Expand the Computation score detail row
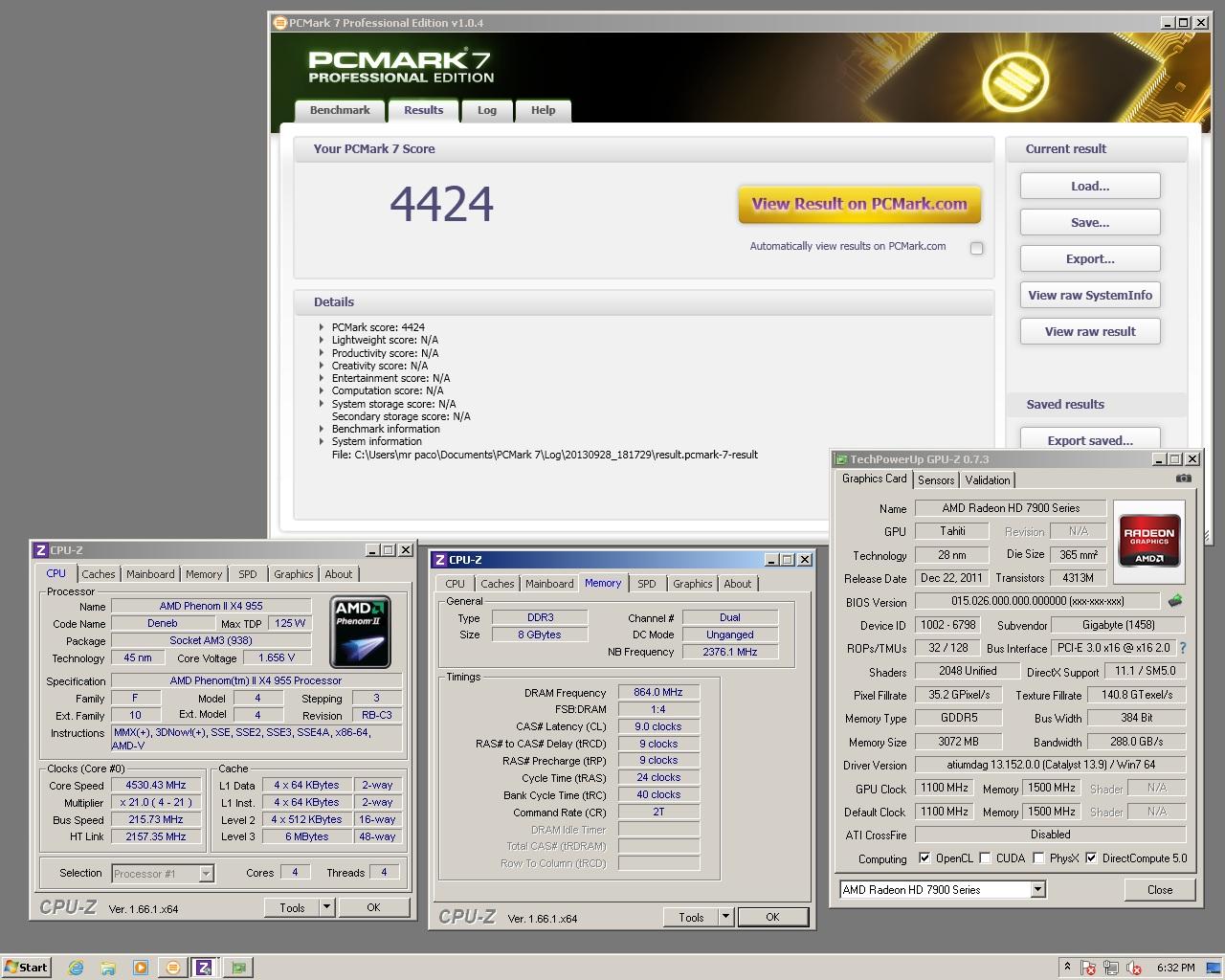Viewport: 1225px width, 980px height. coord(322,390)
